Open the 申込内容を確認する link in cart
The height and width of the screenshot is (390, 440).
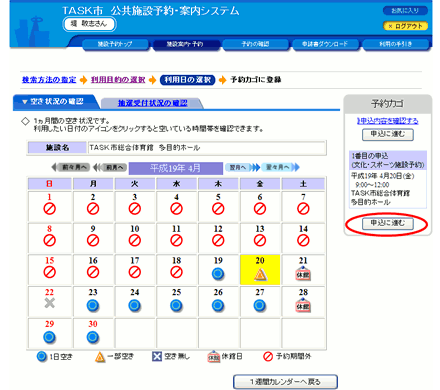pyautogui.click(x=388, y=121)
